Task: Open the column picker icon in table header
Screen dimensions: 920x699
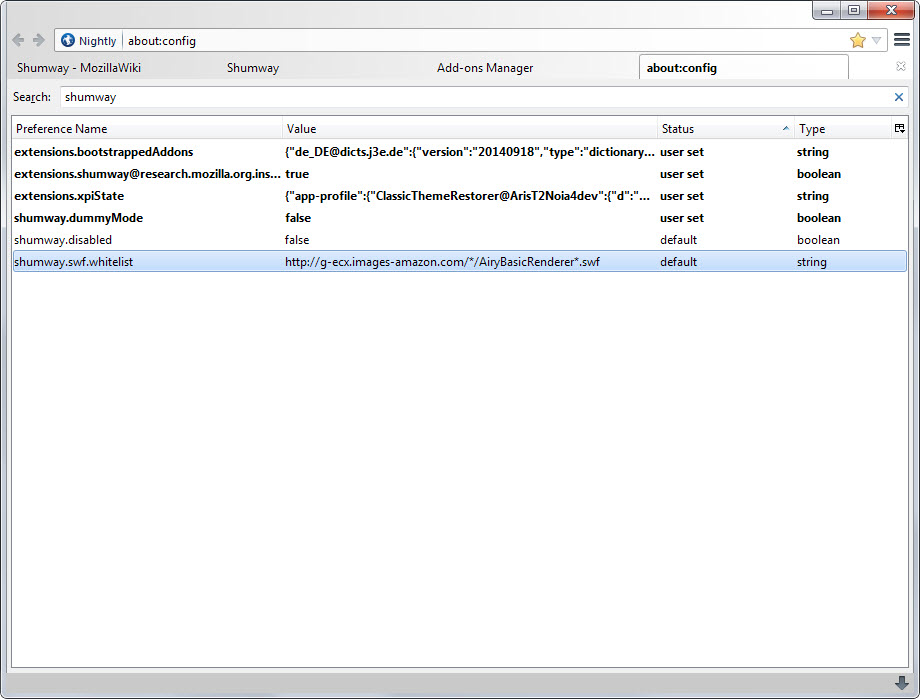Action: (x=899, y=129)
